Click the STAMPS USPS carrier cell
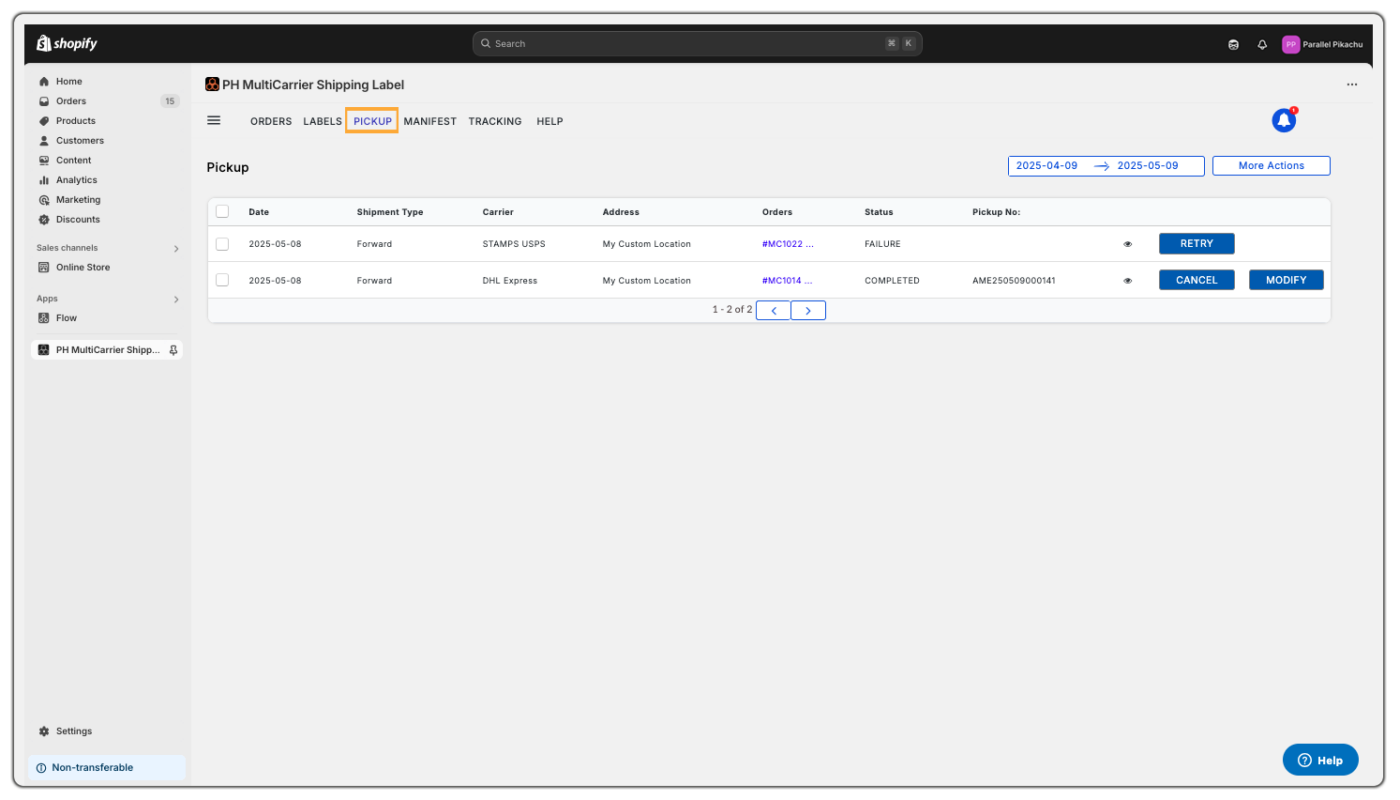This screenshot has width=1400, height=800. (x=514, y=244)
